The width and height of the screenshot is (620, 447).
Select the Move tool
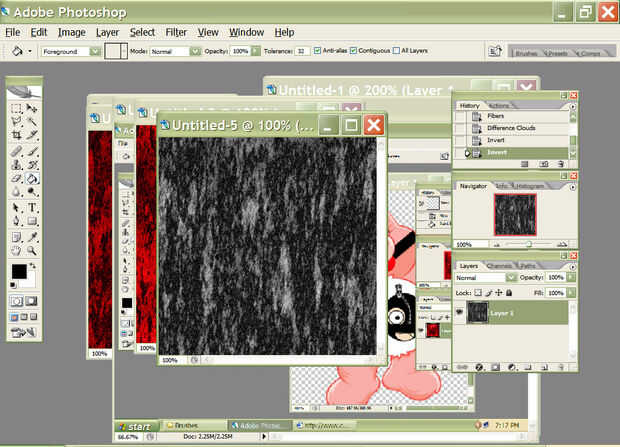(x=32, y=108)
